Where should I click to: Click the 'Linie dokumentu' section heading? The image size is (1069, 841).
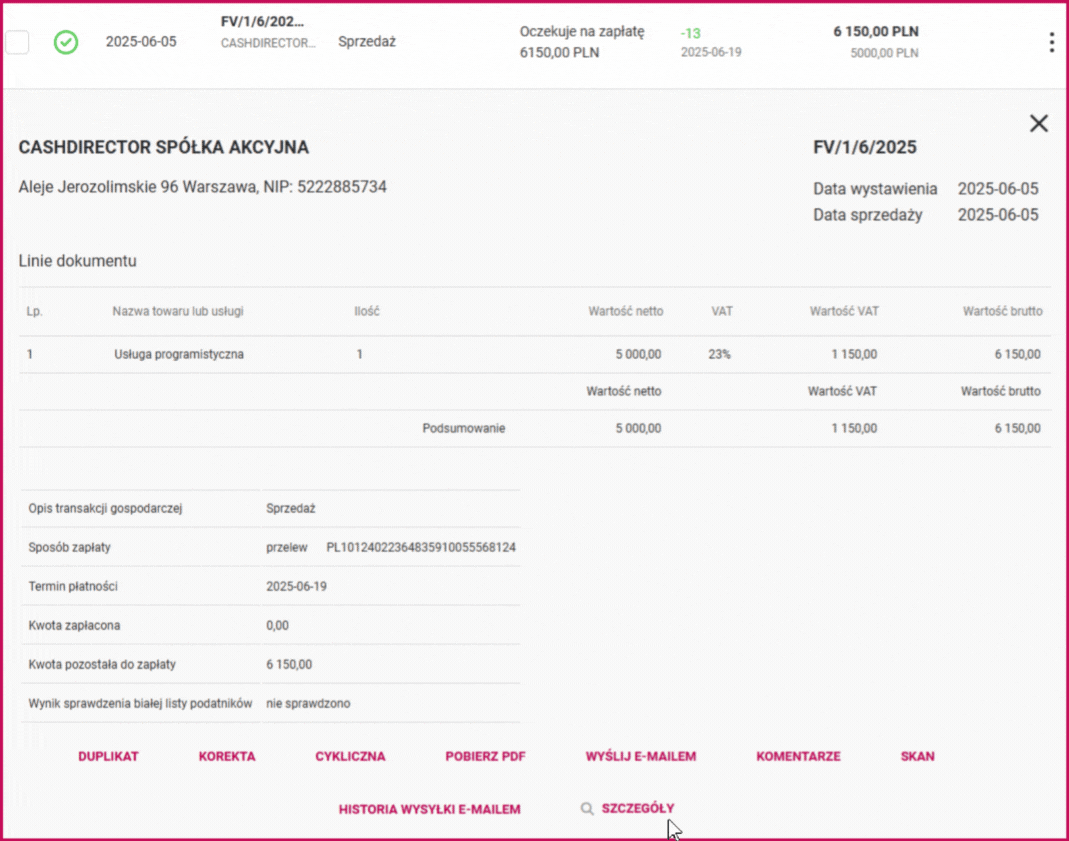[78, 261]
